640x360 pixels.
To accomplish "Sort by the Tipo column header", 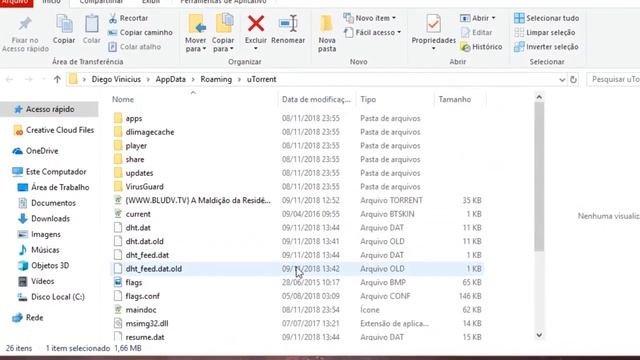I will click(x=368, y=99).
